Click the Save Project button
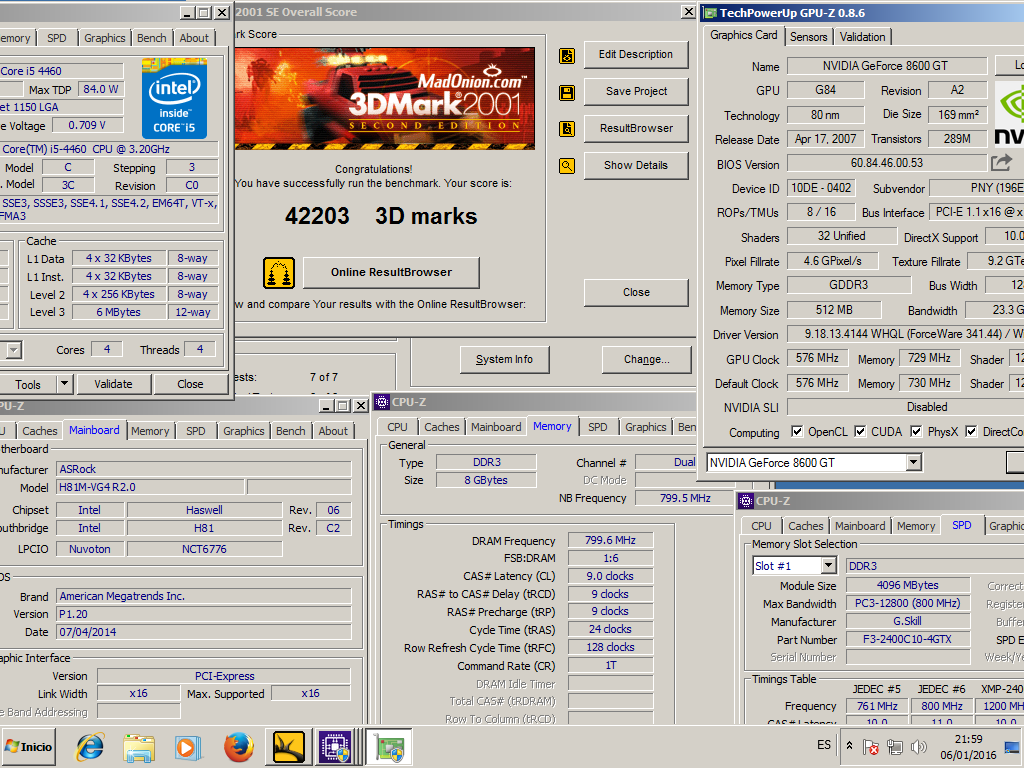 click(x=636, y=91)
